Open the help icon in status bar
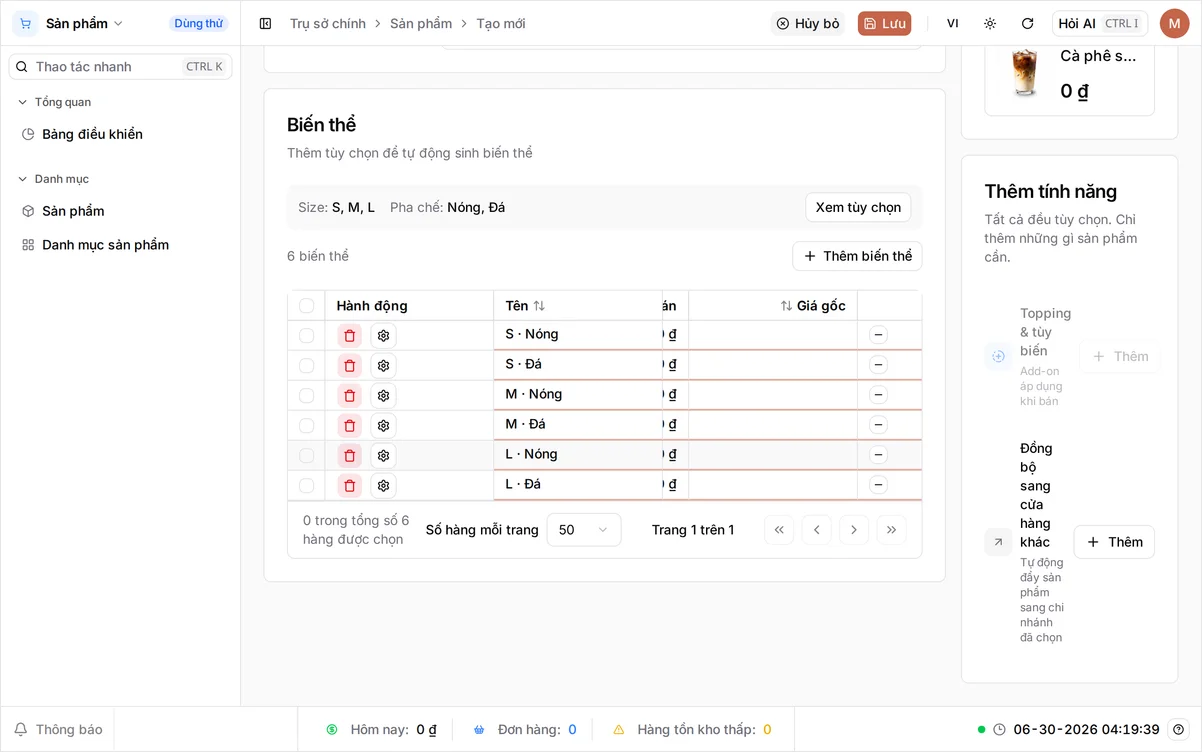The width and height of the screenshot is (1202, 752). pos(1179,729)
